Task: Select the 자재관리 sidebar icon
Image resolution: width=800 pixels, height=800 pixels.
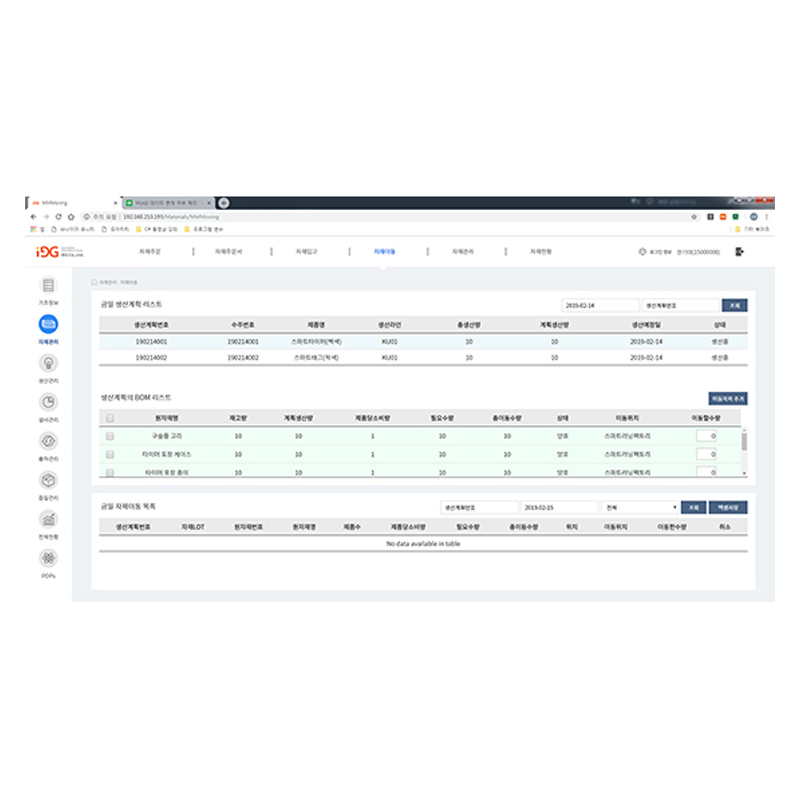Action: 49,324
